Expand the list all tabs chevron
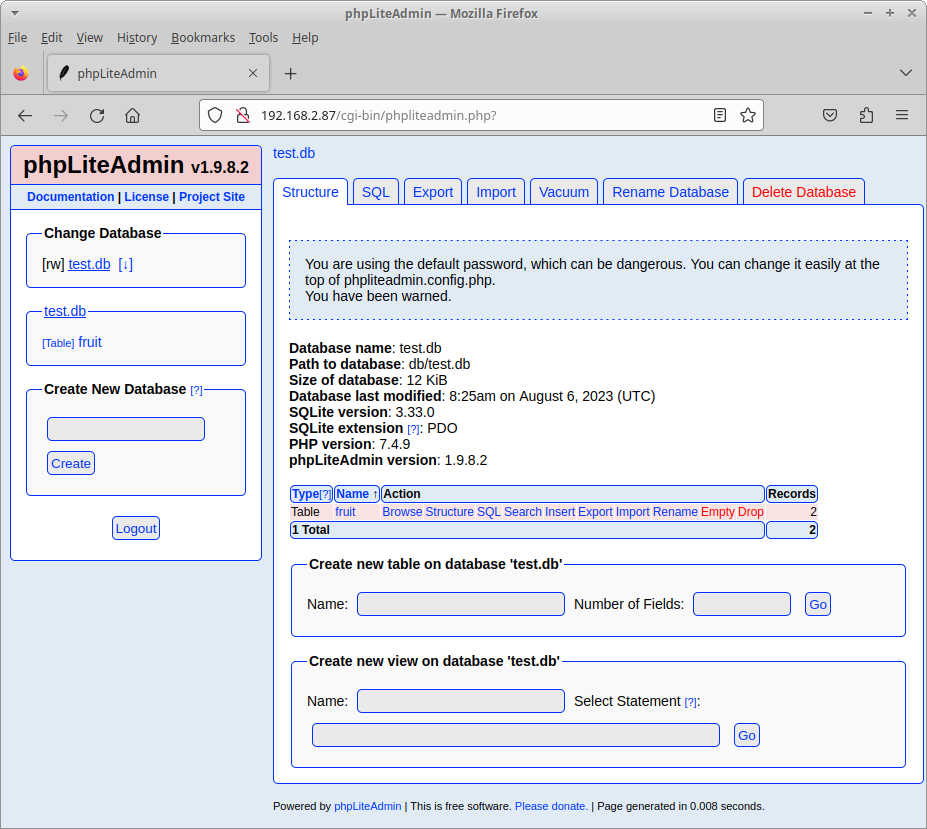The width and height of the screenshot is (927, 829). click(905, 73)
